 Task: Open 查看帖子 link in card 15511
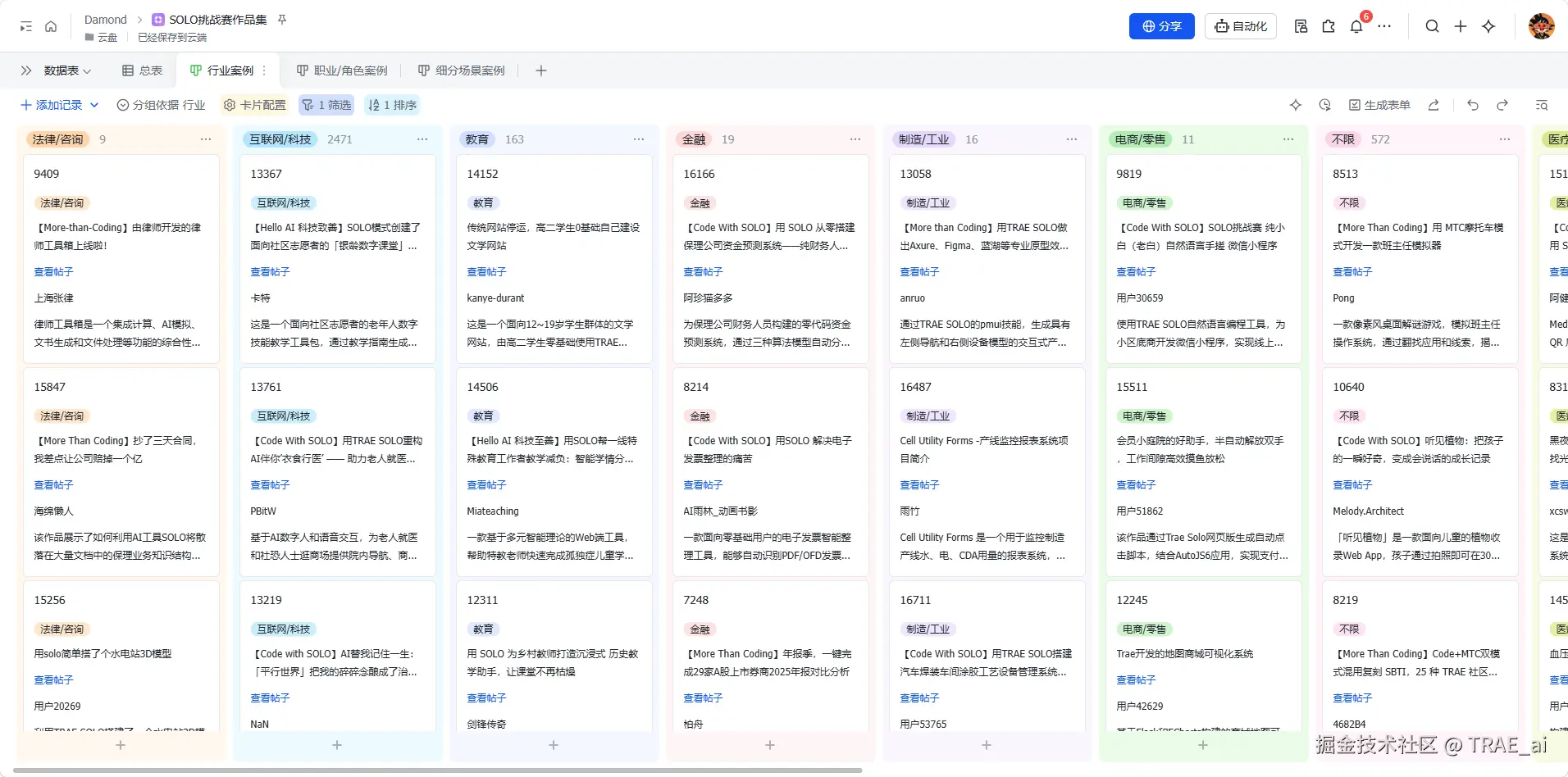coord(1136,485)
